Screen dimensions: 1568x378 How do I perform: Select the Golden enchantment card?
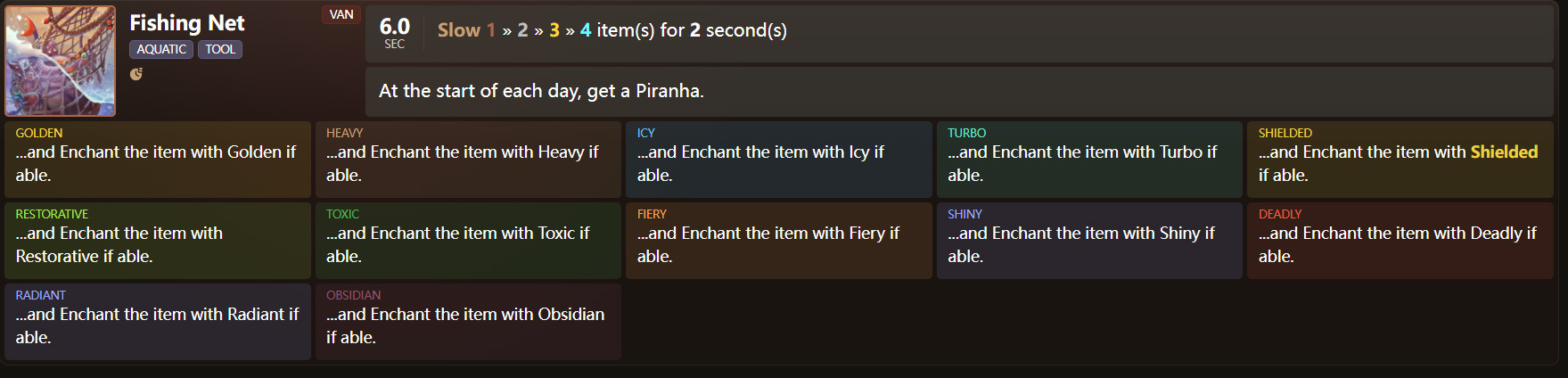pyautogui.click(x=158, y=160)
